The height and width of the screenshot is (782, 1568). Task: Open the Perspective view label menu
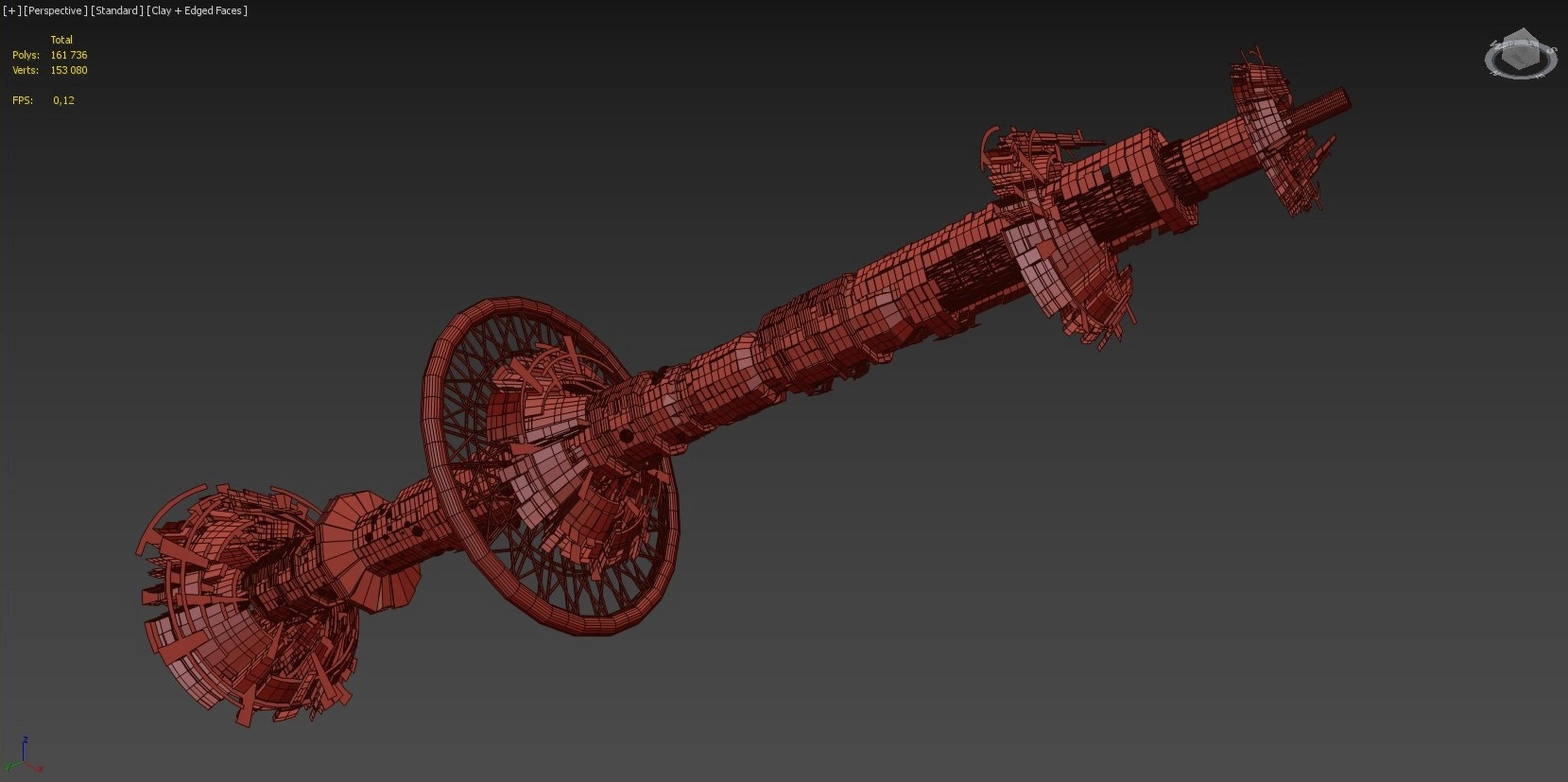tap(56, 10)
